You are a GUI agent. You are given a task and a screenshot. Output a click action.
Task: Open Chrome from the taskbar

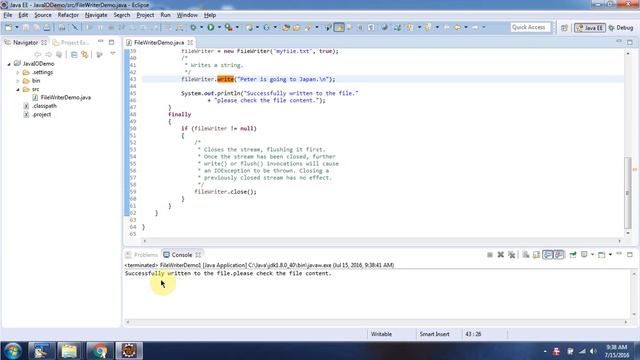[99, 351]
